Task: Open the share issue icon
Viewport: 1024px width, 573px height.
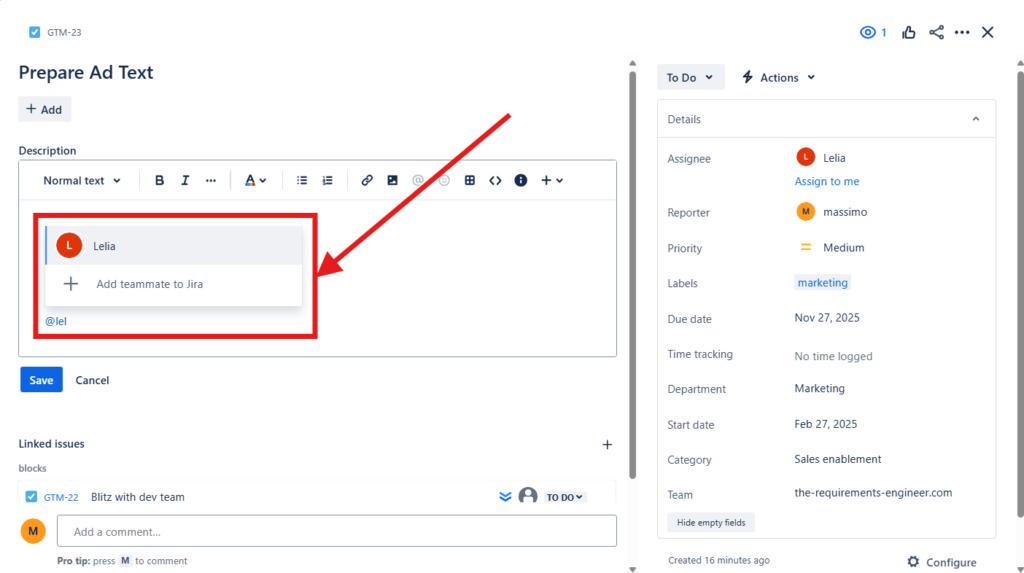Action: pos(936,32)
